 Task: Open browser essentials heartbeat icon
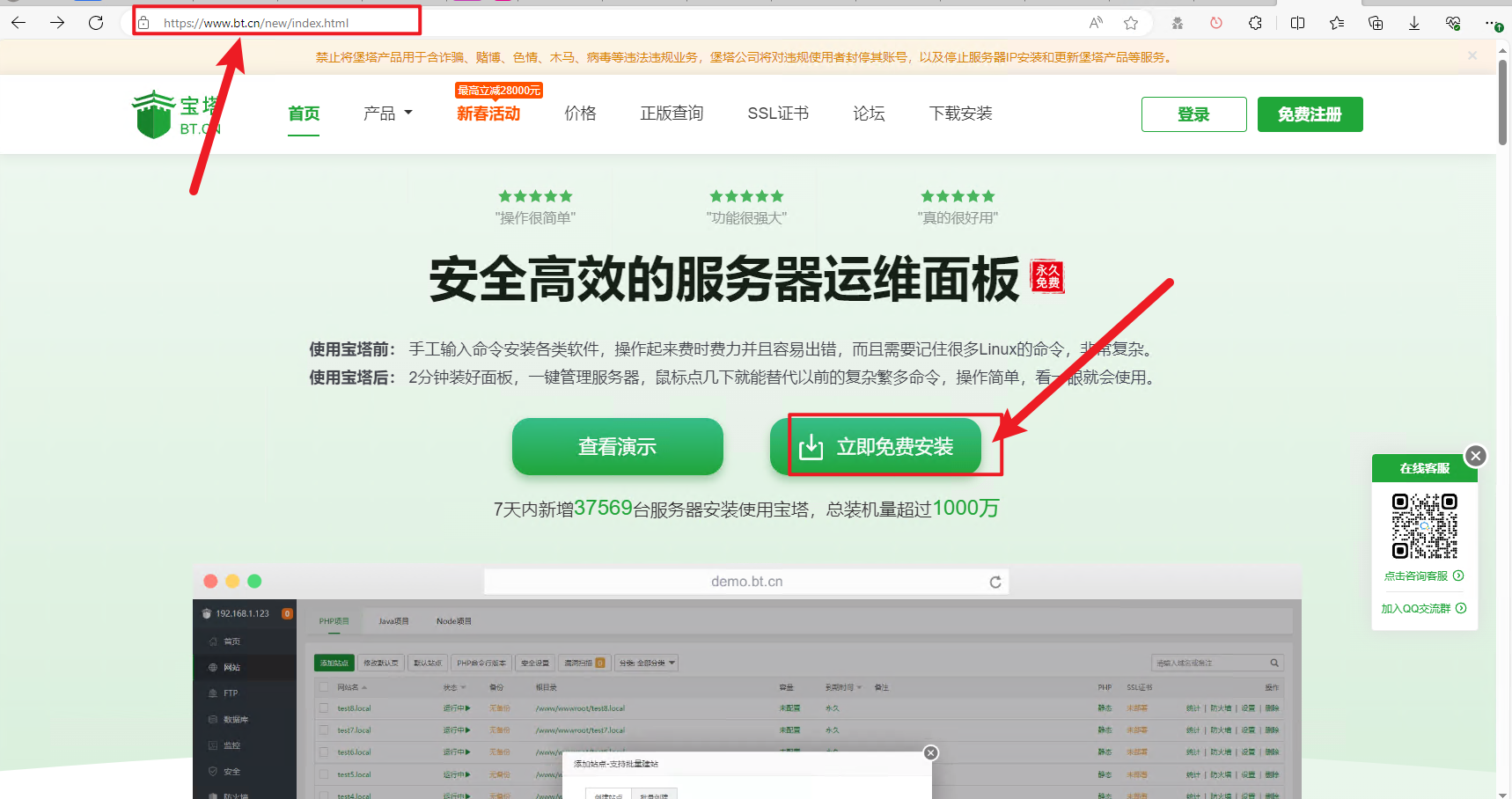(1453, 23)
